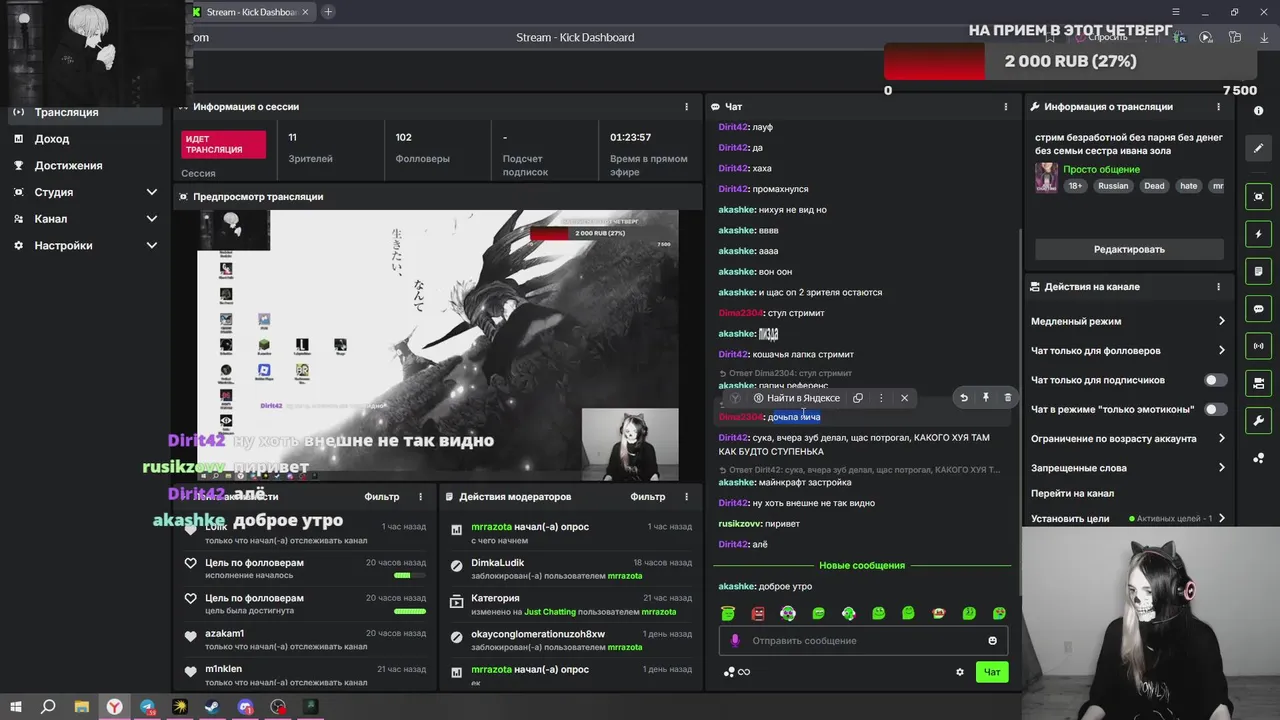Click Просто общение category link
The width and height of the screenshot is (1280, 720).
point(1102,170)
